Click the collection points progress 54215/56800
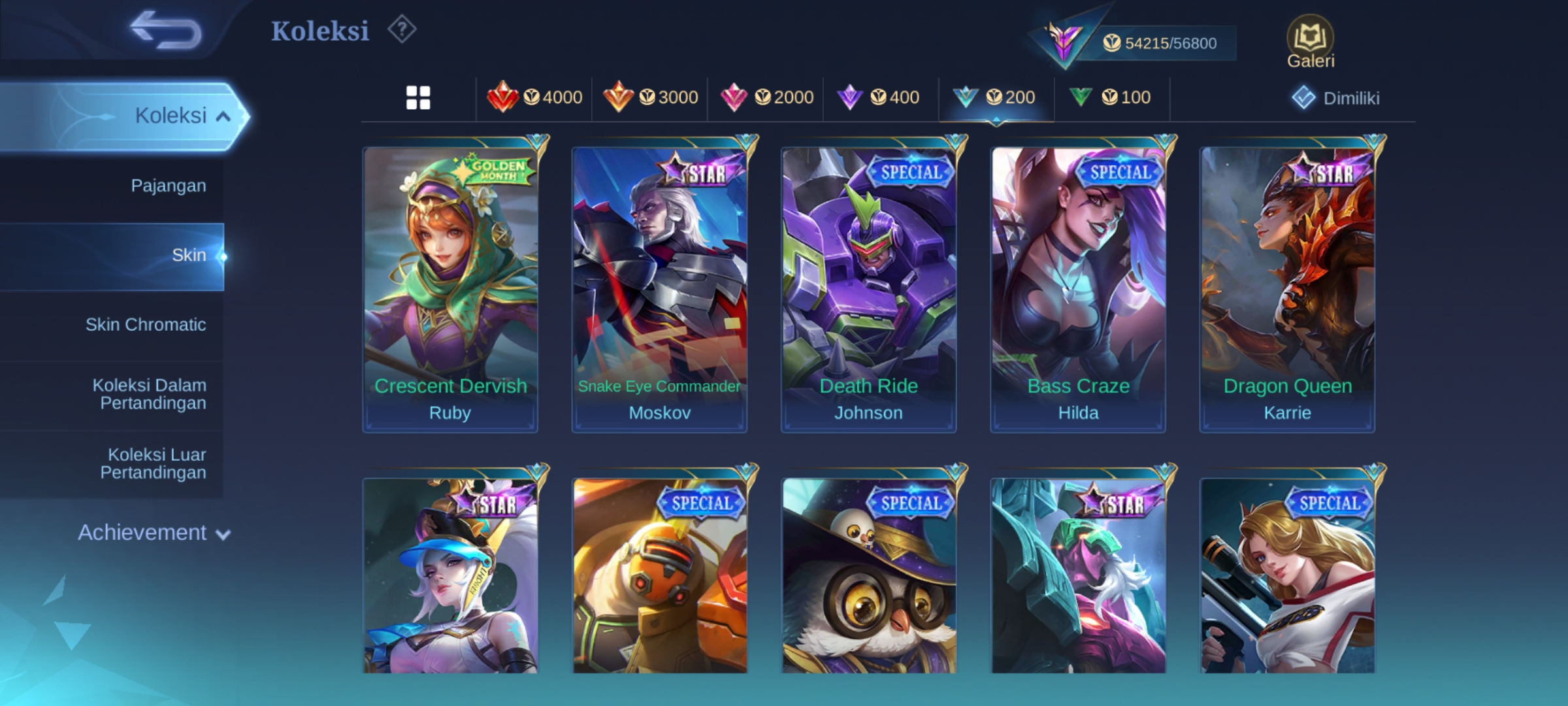This screenshot has width=1568, height=706. [x=1159, y=43]
